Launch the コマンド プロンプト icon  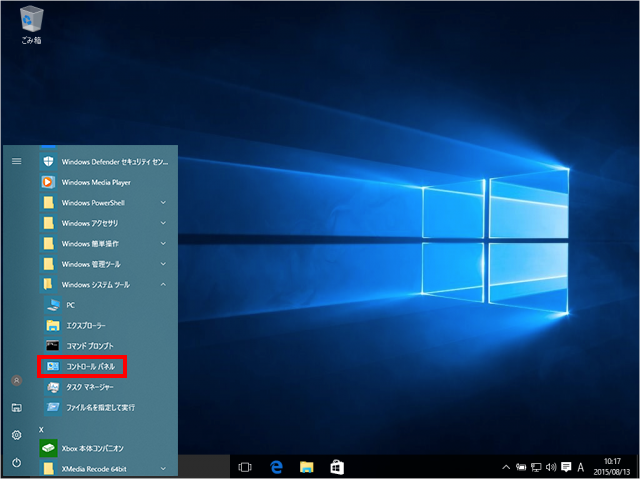click(x=53, y=346)
